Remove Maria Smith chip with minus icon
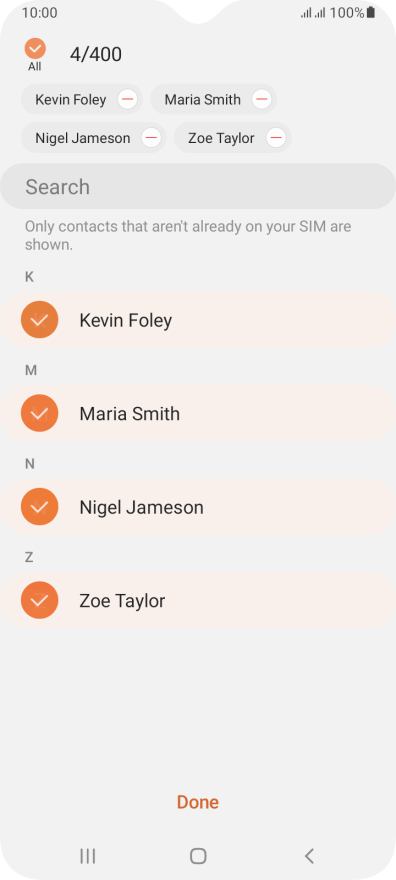The height and width of the screenshot is (880, 396). (261, 99)
